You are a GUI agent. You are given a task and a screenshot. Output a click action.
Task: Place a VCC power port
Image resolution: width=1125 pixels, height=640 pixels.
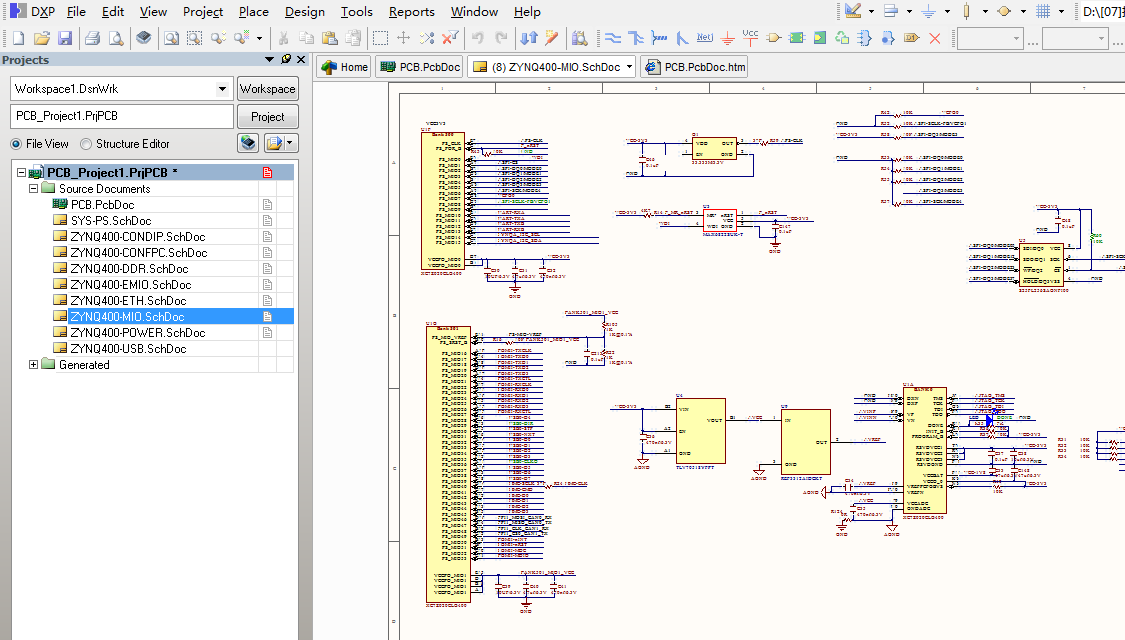(x=750, y=37)
